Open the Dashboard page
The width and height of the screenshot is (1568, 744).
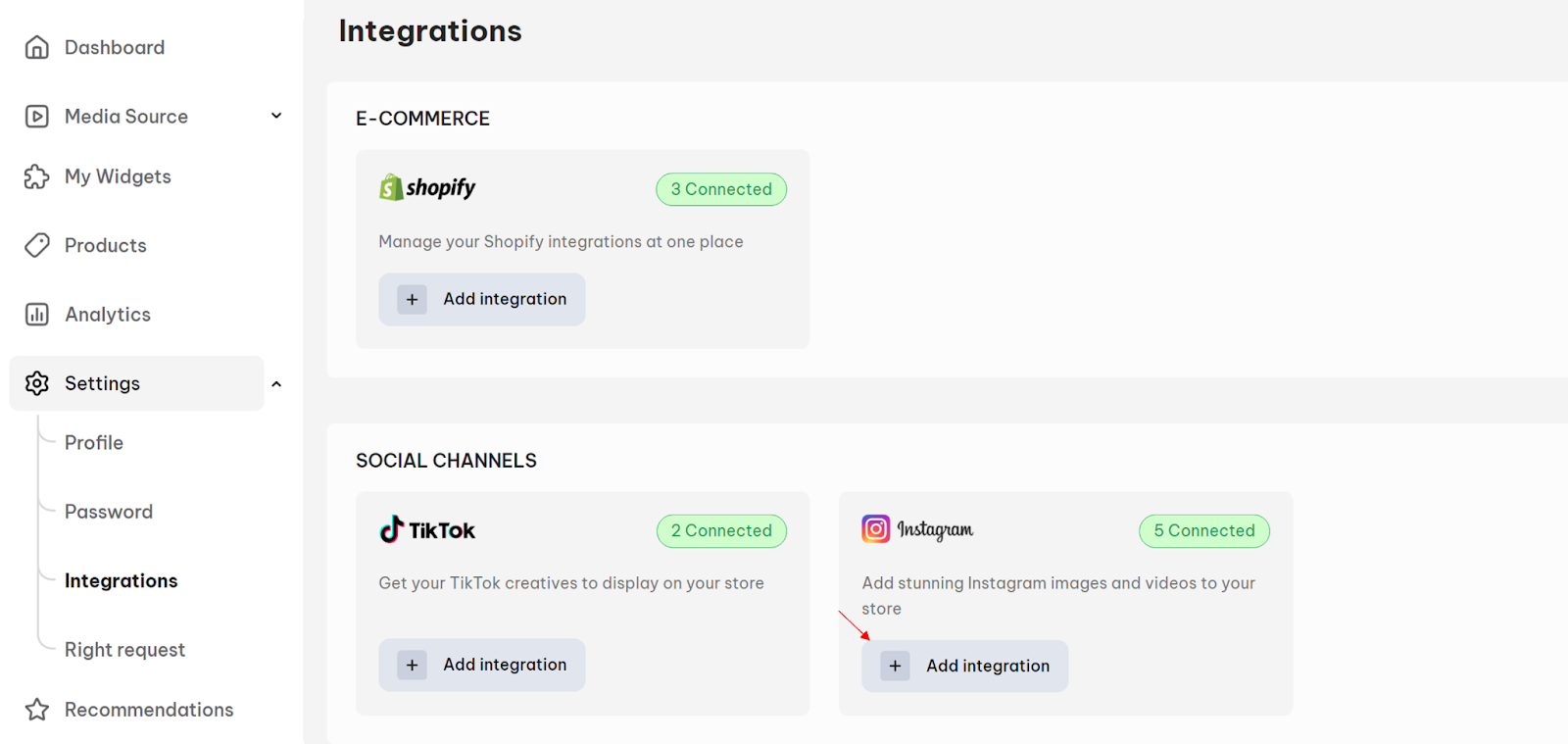[115, 47]
